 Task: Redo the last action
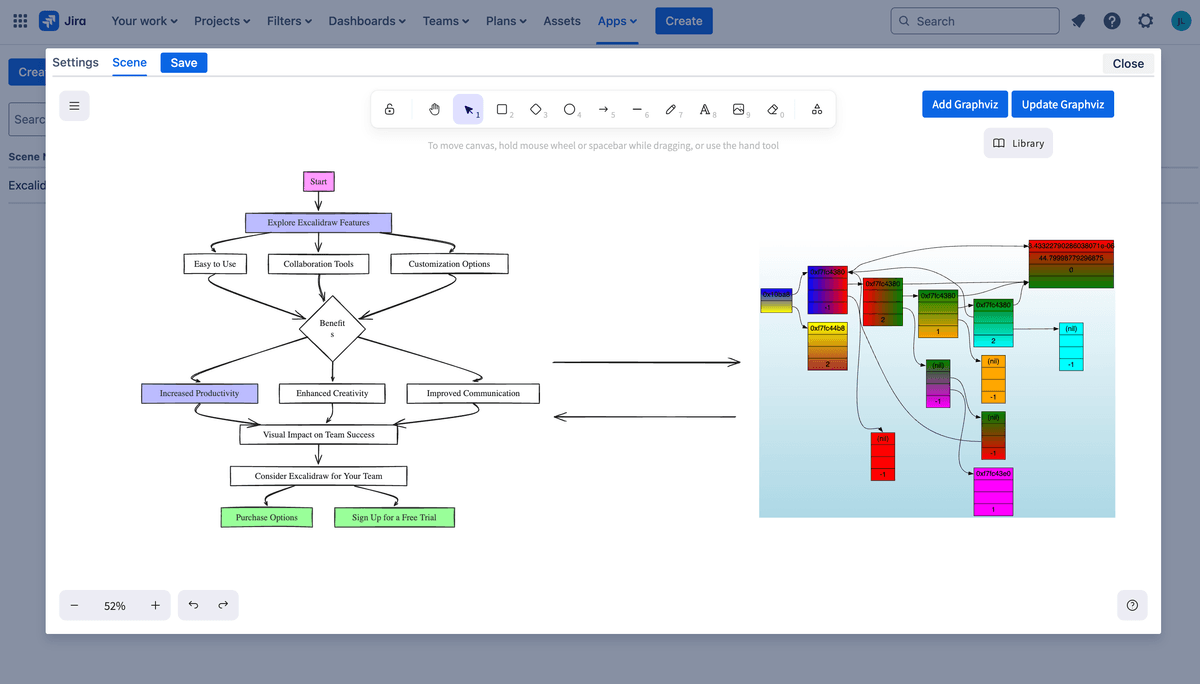point(223,605)
